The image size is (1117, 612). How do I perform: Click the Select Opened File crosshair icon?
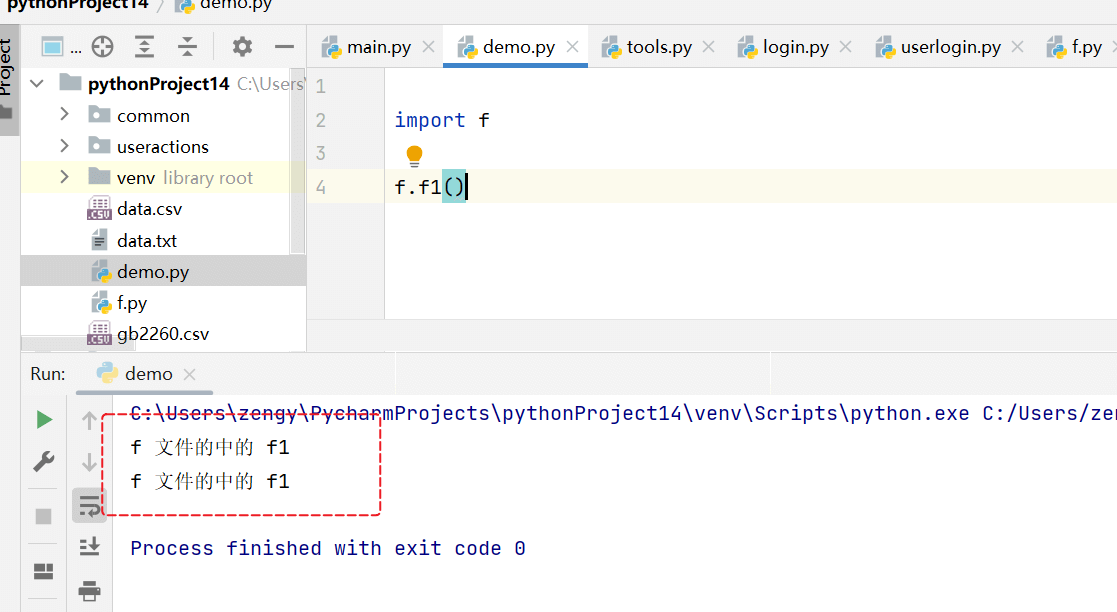tap(103, 47)
